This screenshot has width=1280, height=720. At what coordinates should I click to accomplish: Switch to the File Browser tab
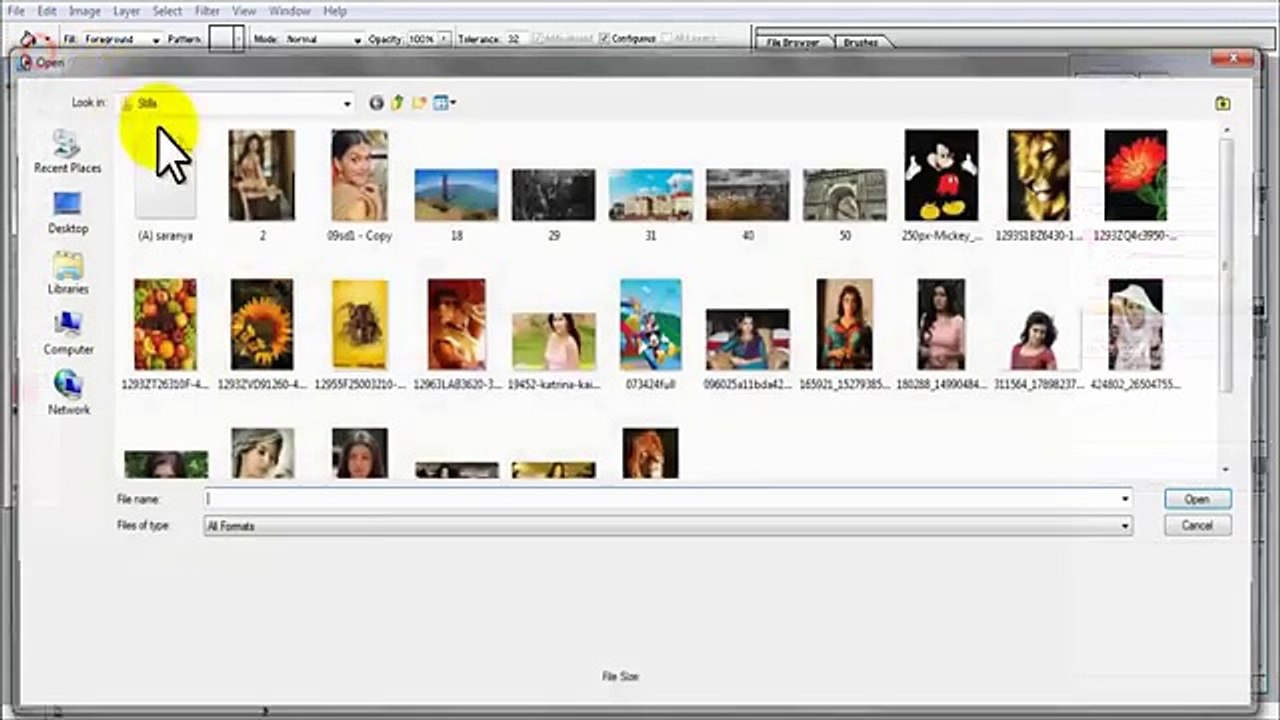792,43
